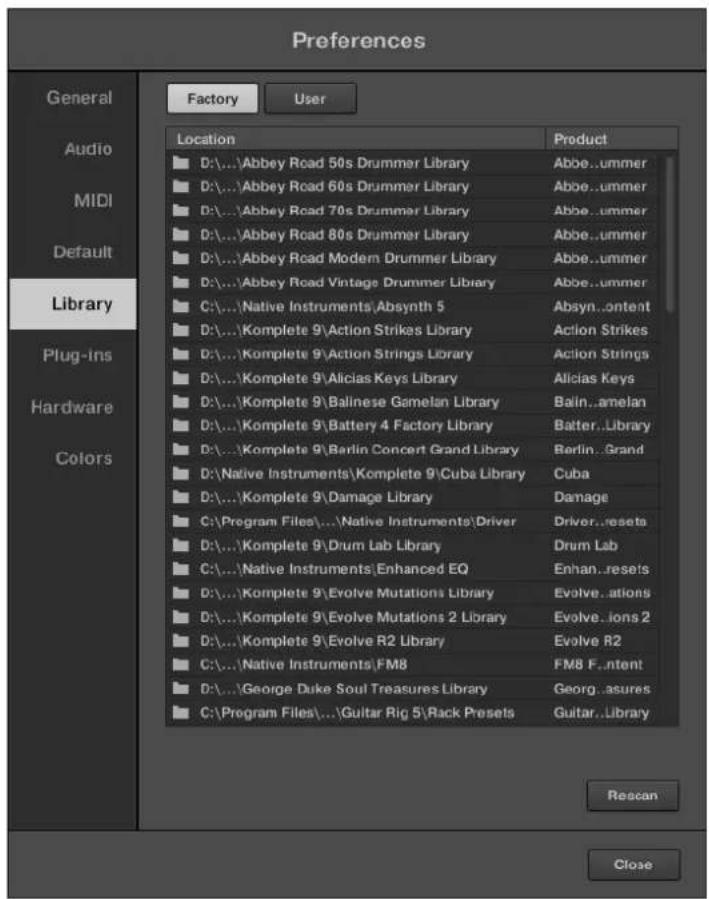709x899 pixels.
Task: Click the 'Berlin..Grand' product cell
Action: [x=598, y=450]
